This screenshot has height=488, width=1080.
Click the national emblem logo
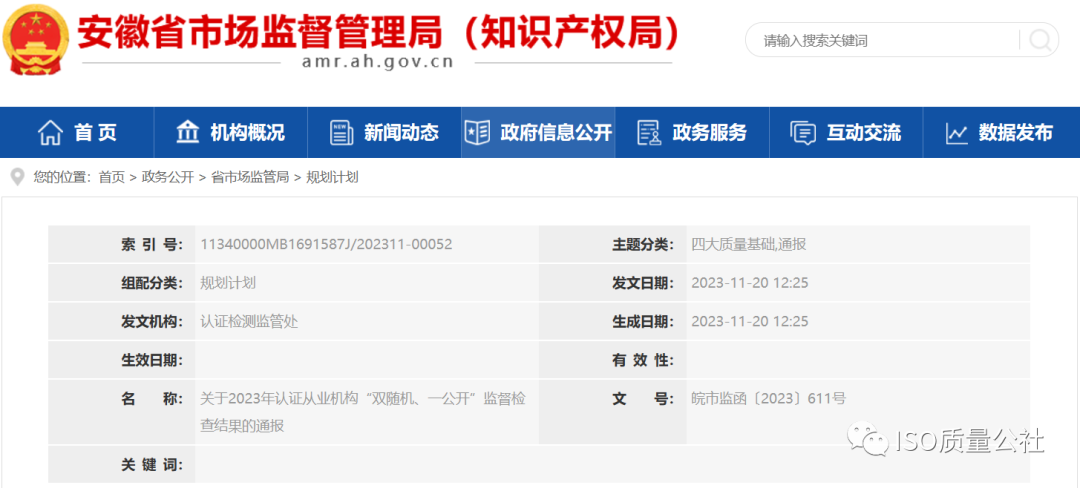(x=35, y=39)
